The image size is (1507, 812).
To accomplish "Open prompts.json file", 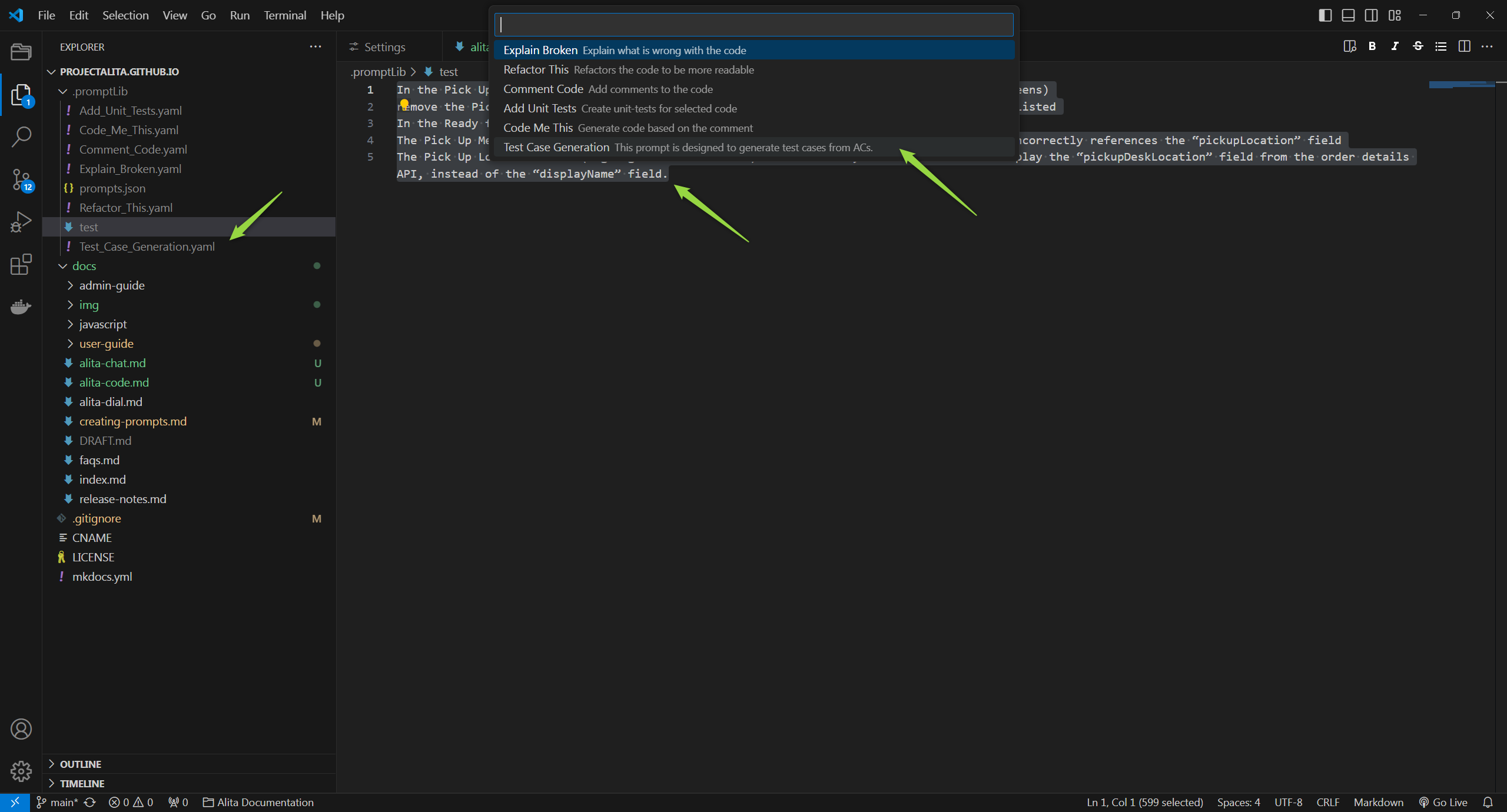I will pos(188,188).
